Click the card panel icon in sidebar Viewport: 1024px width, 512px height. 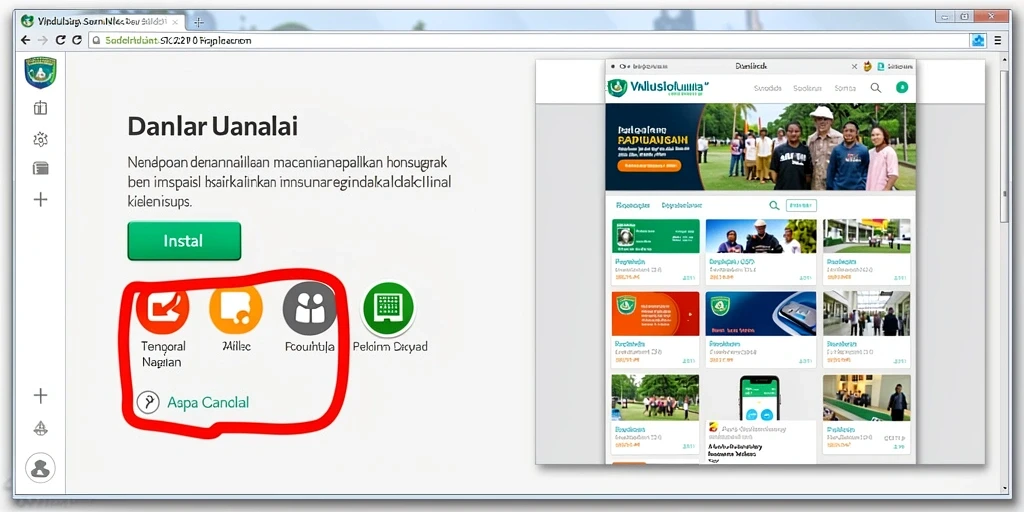[40, 168]
